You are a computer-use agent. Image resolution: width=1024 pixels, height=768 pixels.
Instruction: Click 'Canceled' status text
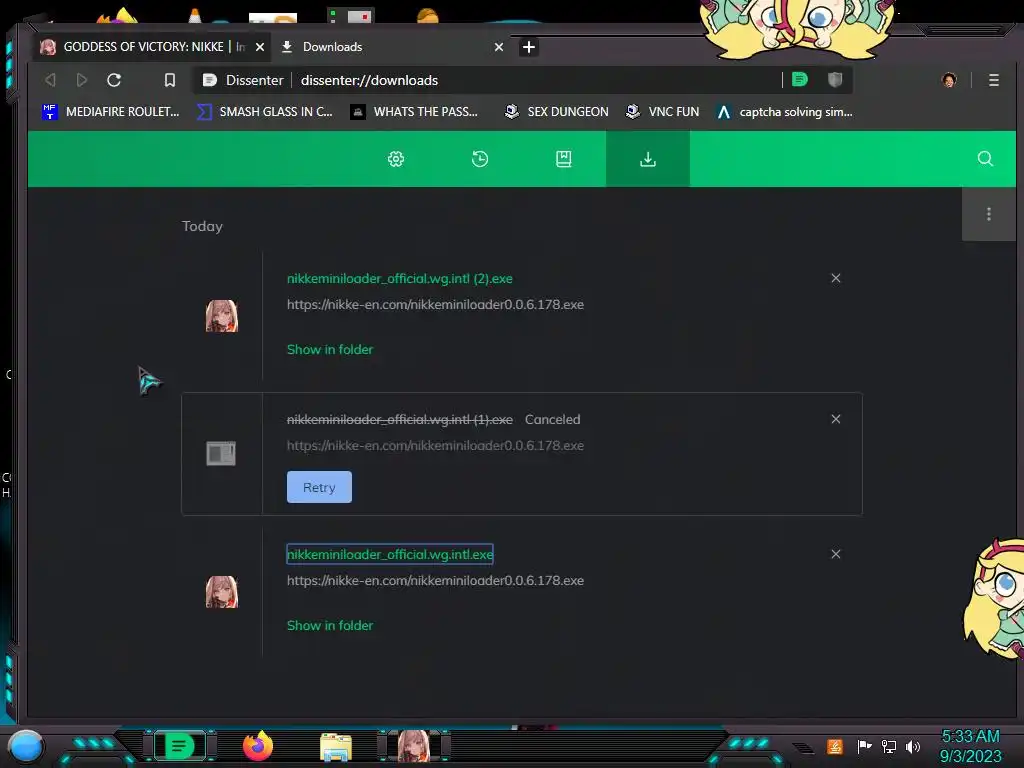click(x=552, y=419)
